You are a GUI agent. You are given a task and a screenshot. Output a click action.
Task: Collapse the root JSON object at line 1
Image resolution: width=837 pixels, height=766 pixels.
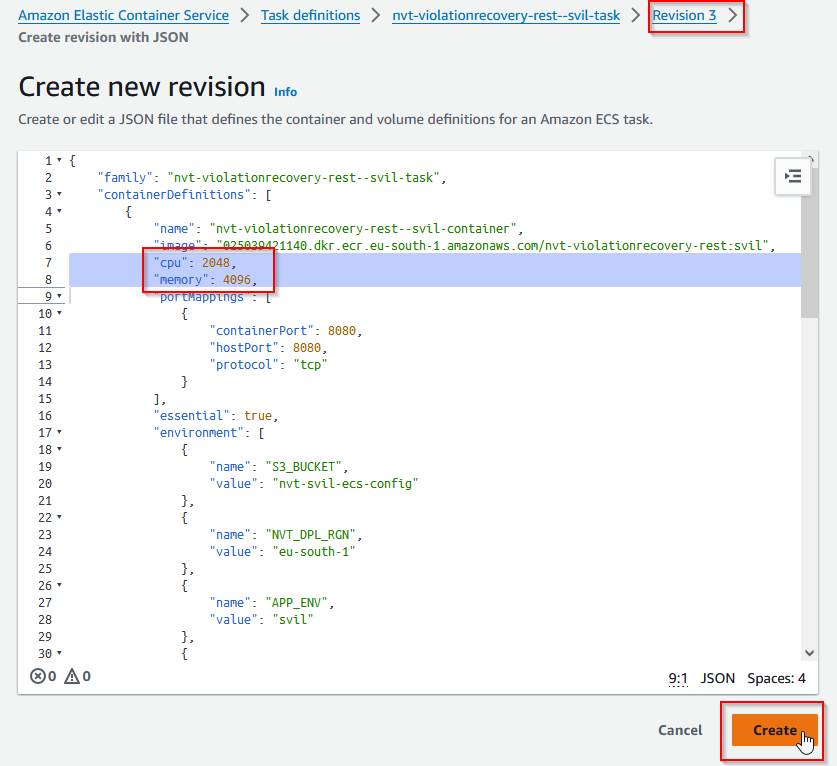point(59,161)
